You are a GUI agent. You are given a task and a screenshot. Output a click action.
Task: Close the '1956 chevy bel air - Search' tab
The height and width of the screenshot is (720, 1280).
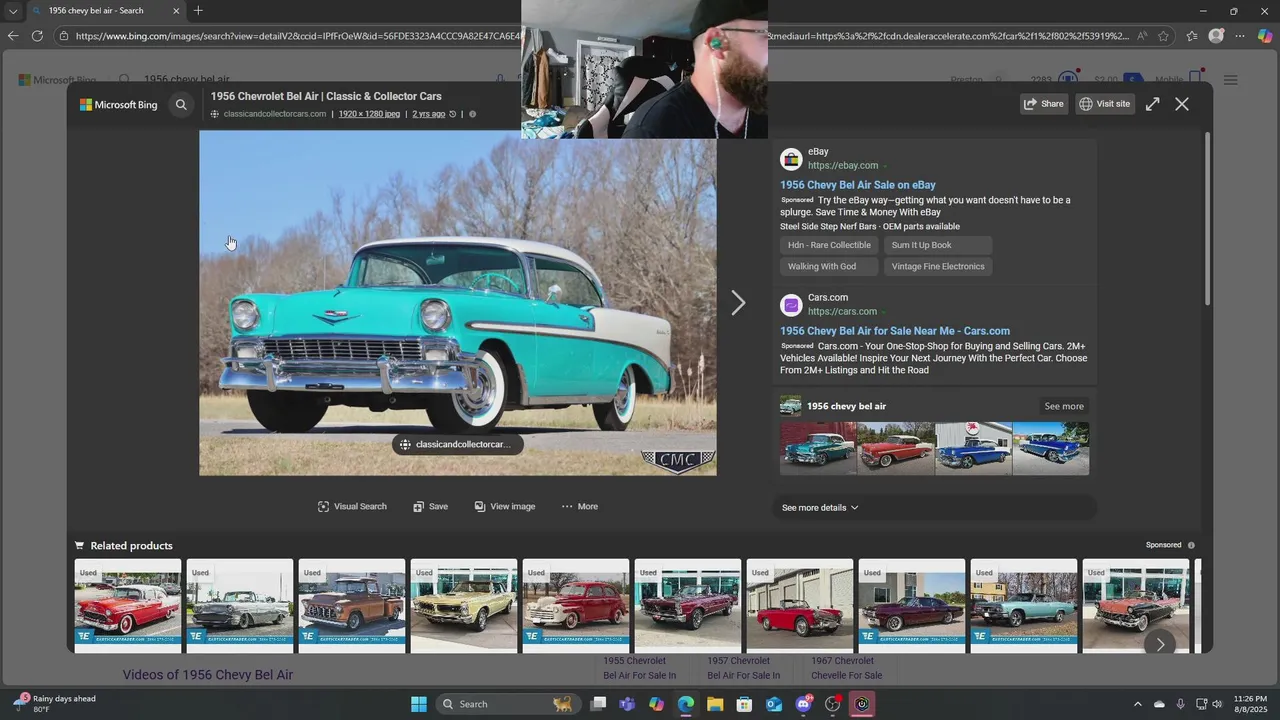pos(176,11)
